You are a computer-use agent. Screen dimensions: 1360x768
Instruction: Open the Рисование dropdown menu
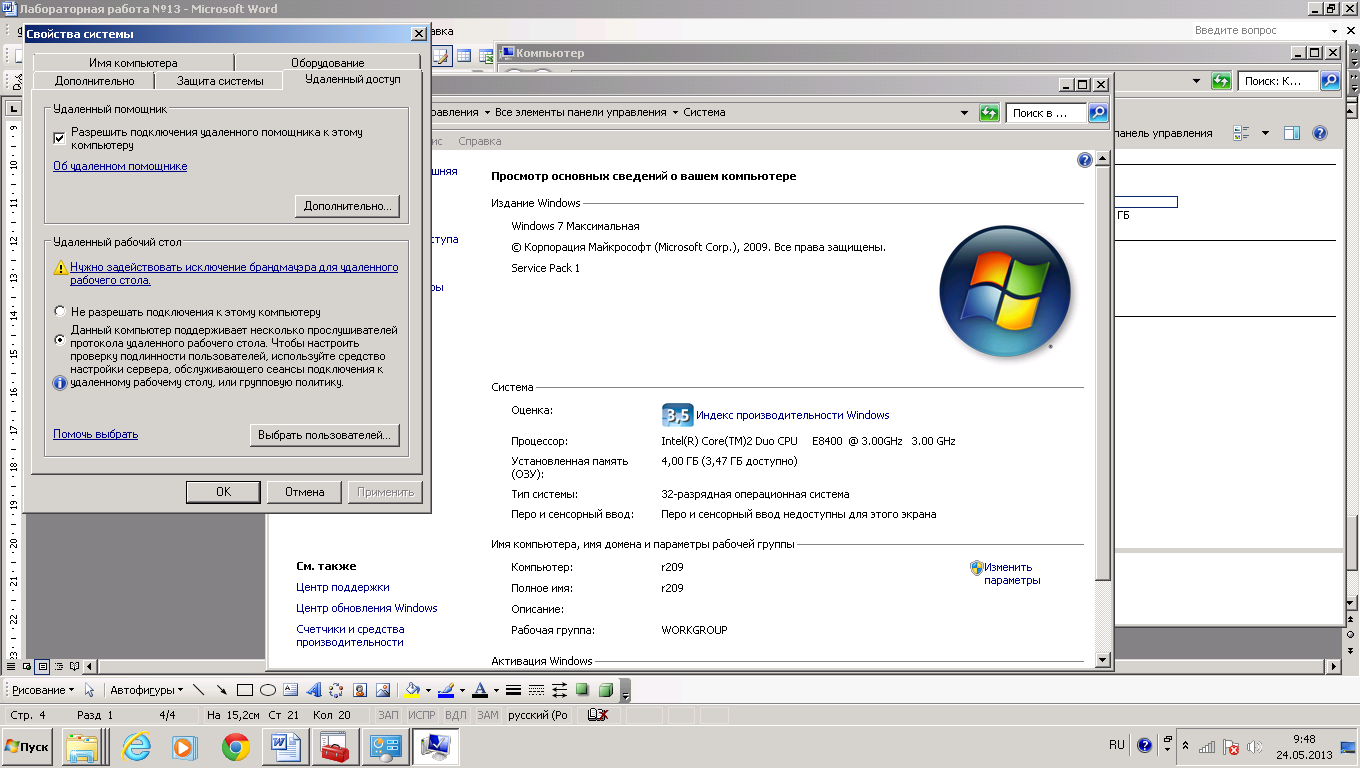pos(43,690)
